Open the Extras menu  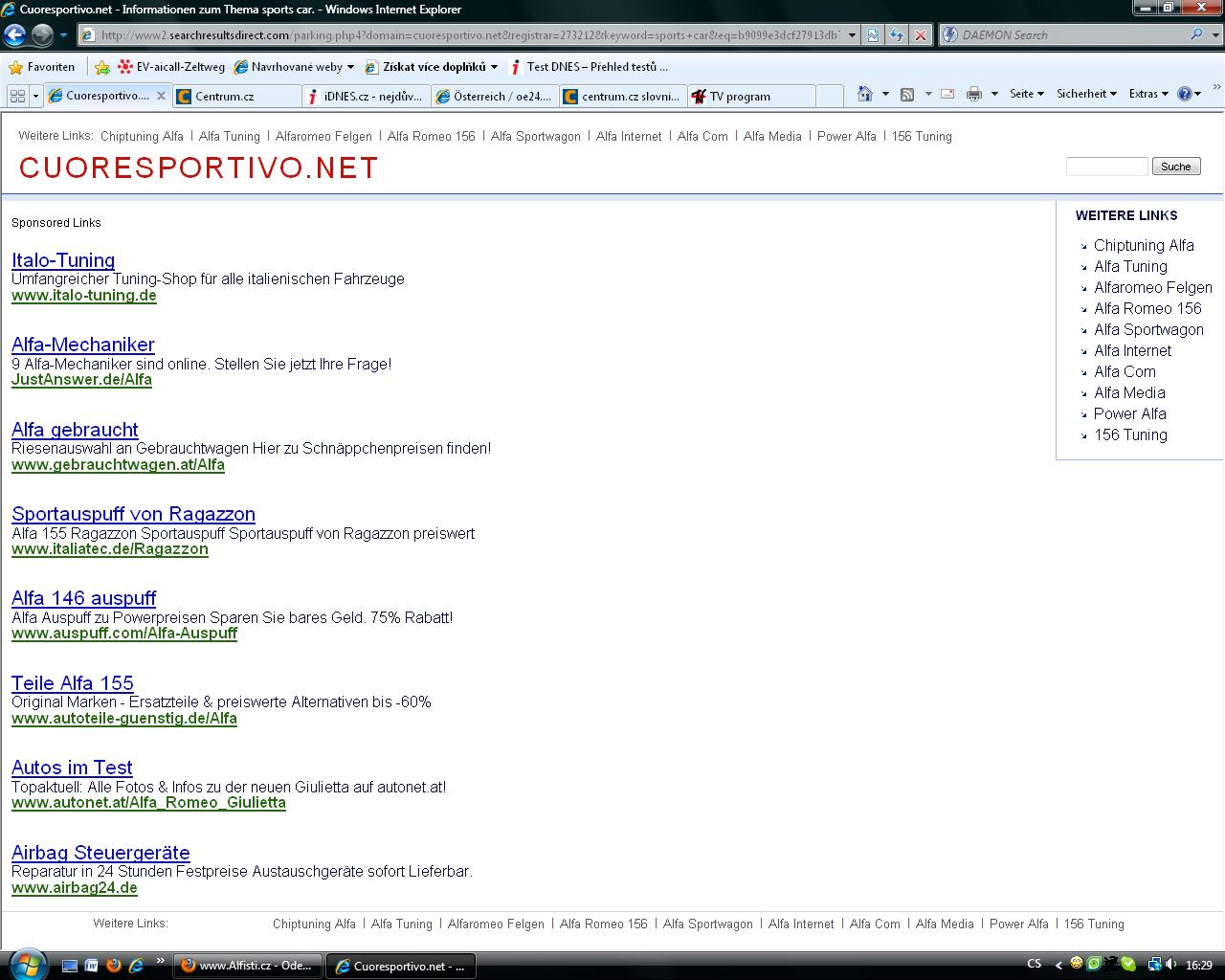pos(1148,94)
